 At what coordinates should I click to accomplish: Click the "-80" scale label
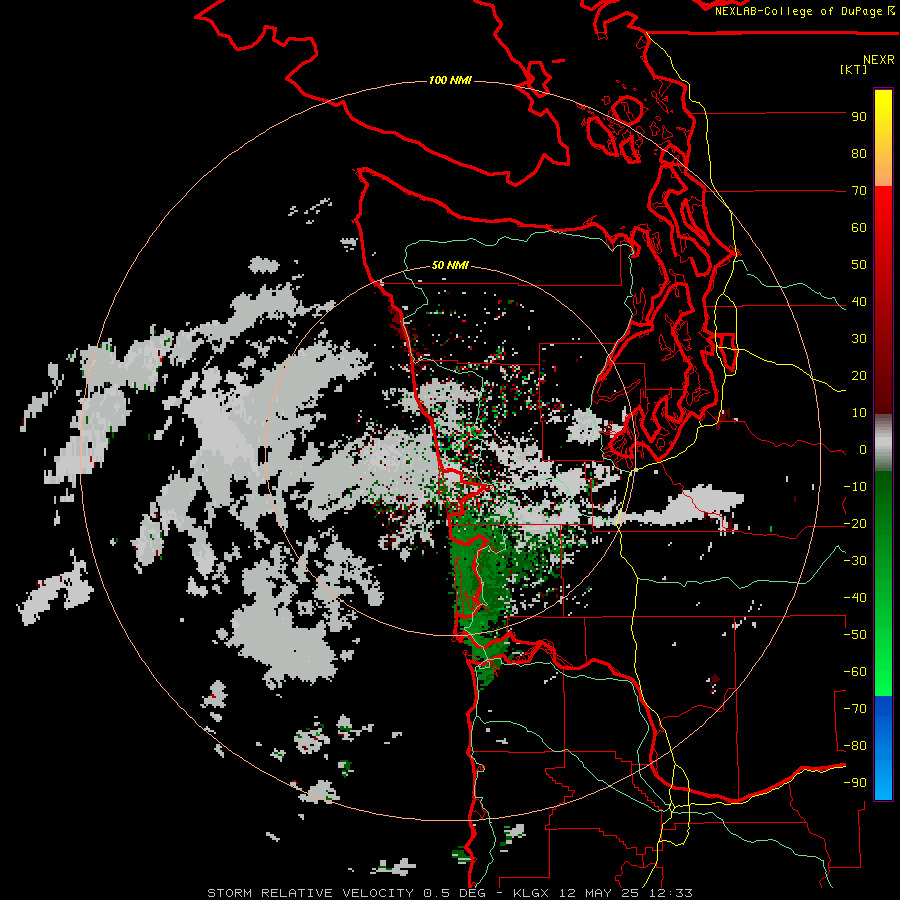coord(855,746)
